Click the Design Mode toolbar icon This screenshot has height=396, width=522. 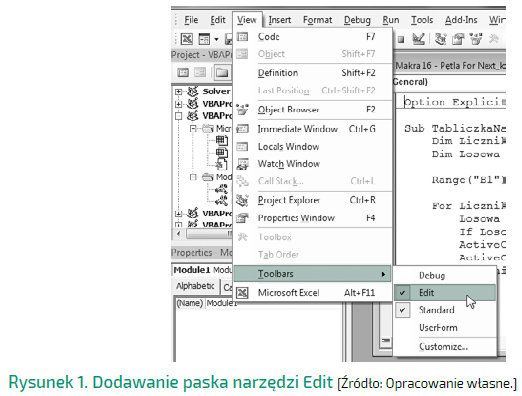(x=419, y=39)
